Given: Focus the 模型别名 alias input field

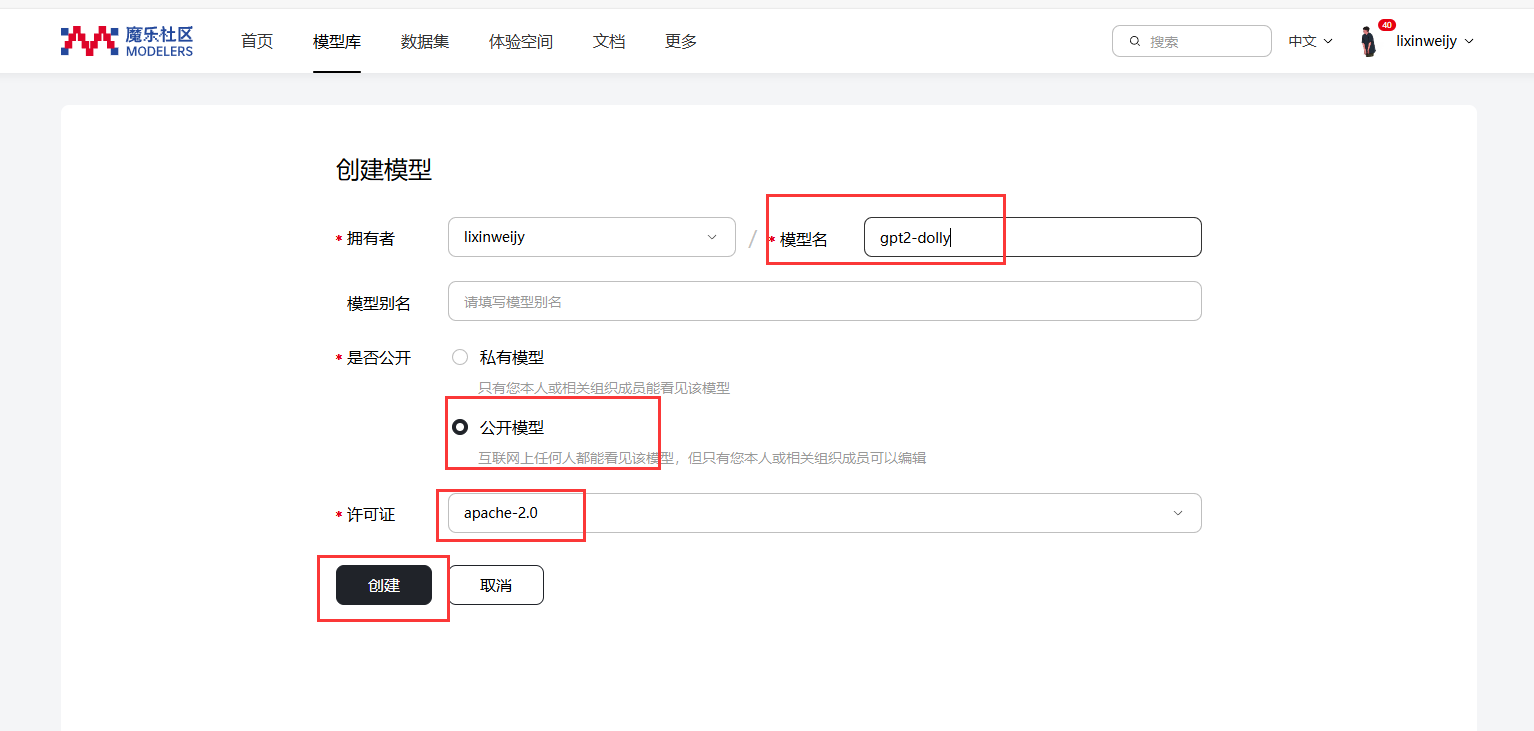Looking at the screenshot, I should (x=824, y=301).
